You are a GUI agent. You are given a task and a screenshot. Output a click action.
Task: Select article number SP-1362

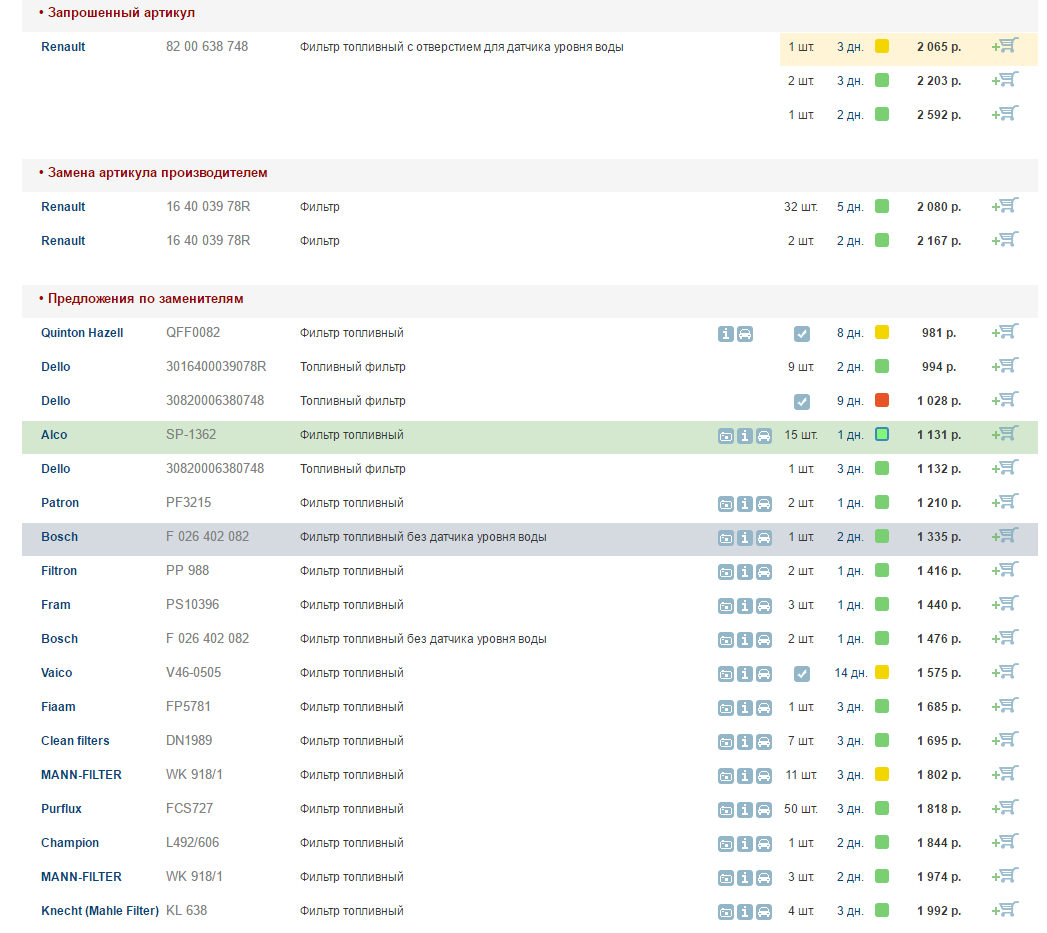[x=191, y=435]
